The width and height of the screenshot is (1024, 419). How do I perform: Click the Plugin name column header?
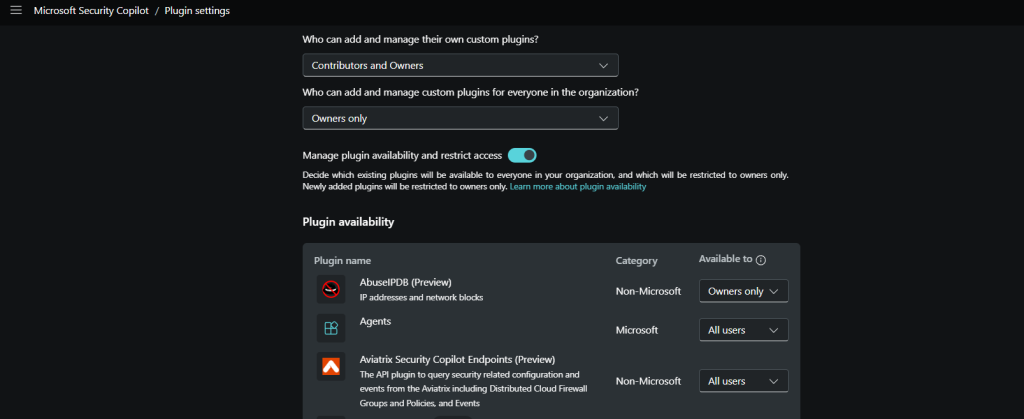pyautogui.click(x=342, y=260)
